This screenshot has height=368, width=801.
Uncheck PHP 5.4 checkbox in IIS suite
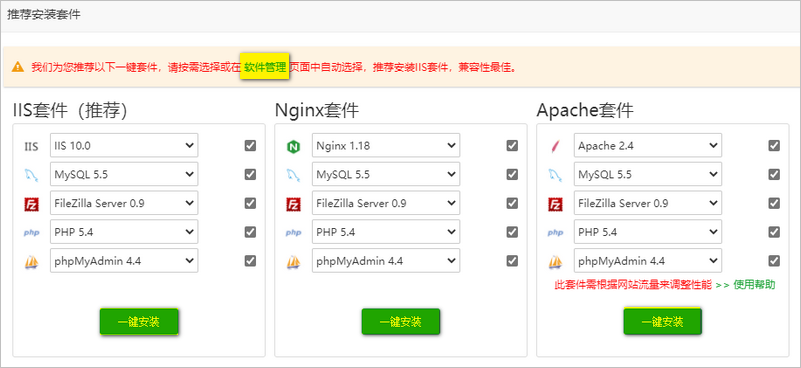coord(250,232)
